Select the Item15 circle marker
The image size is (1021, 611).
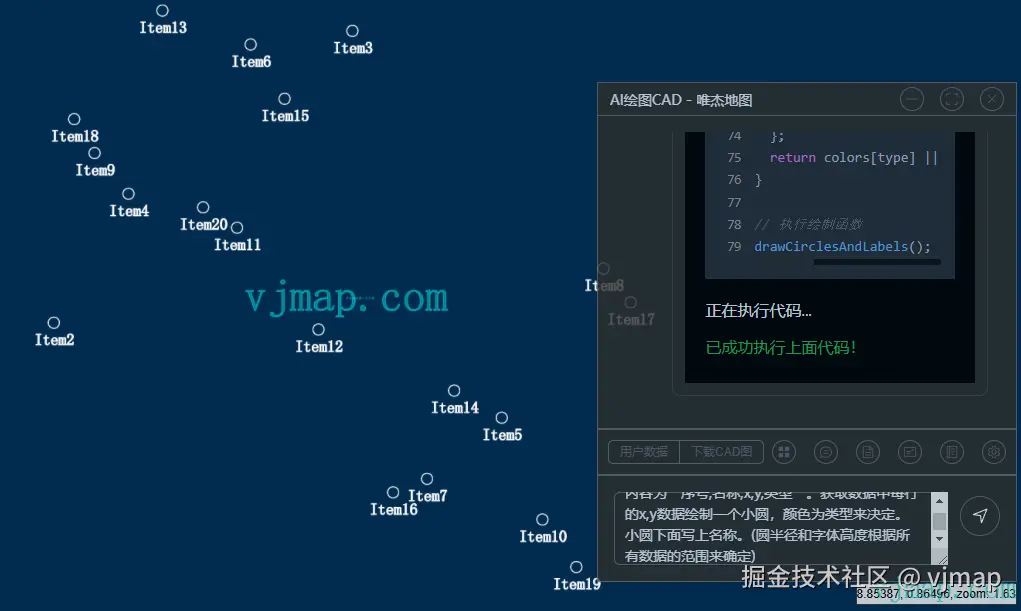click(285, 99)
